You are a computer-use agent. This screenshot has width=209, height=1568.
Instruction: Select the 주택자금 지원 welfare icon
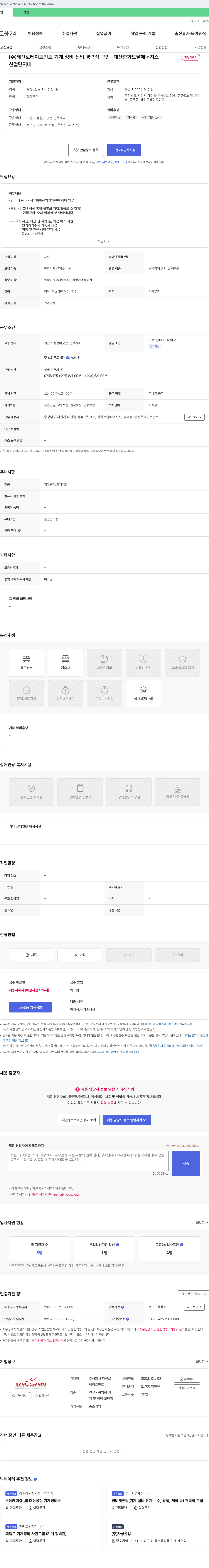26,694
